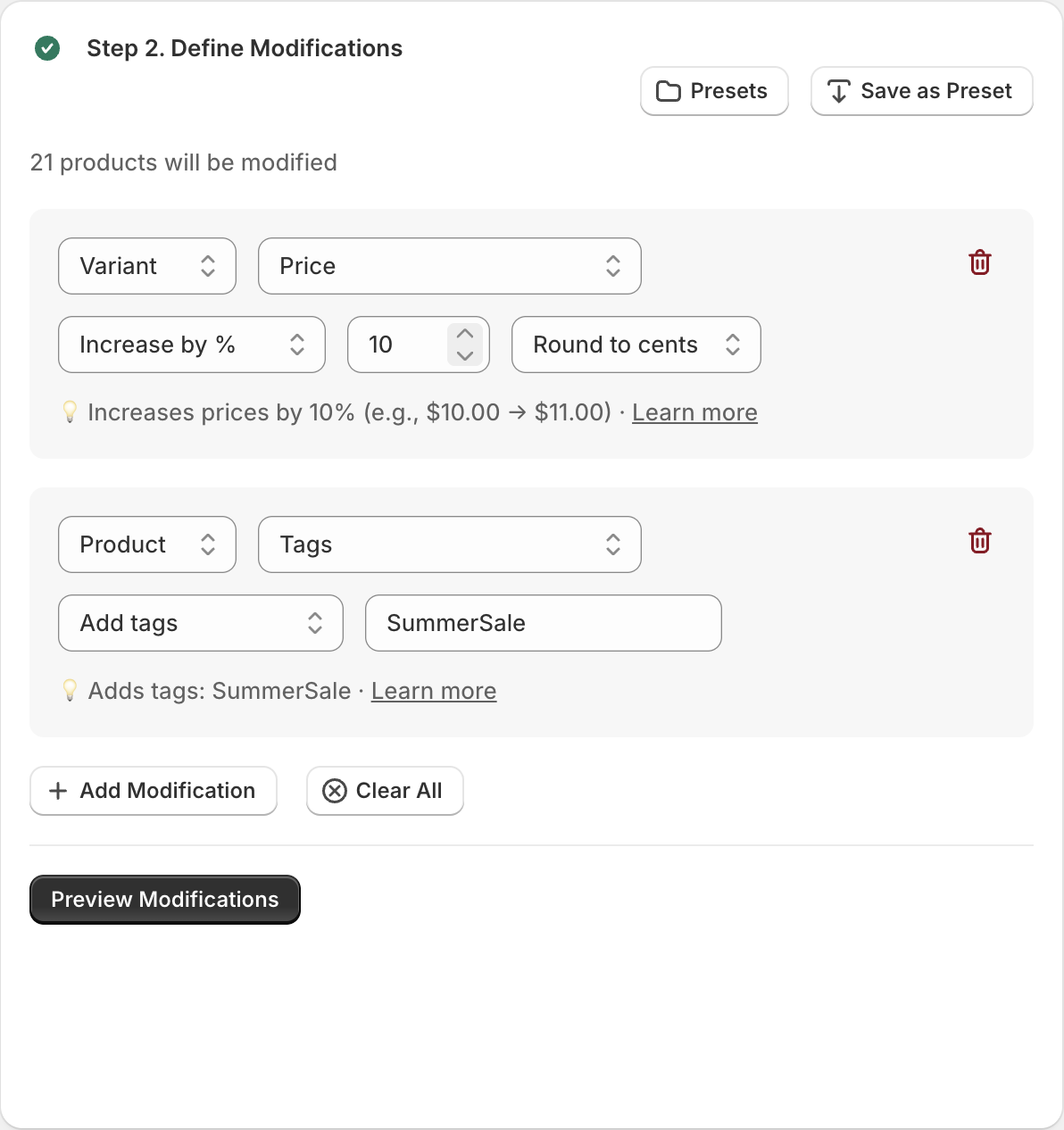
Task: Open the Price field dropdown
Action: tap(450, 266)
